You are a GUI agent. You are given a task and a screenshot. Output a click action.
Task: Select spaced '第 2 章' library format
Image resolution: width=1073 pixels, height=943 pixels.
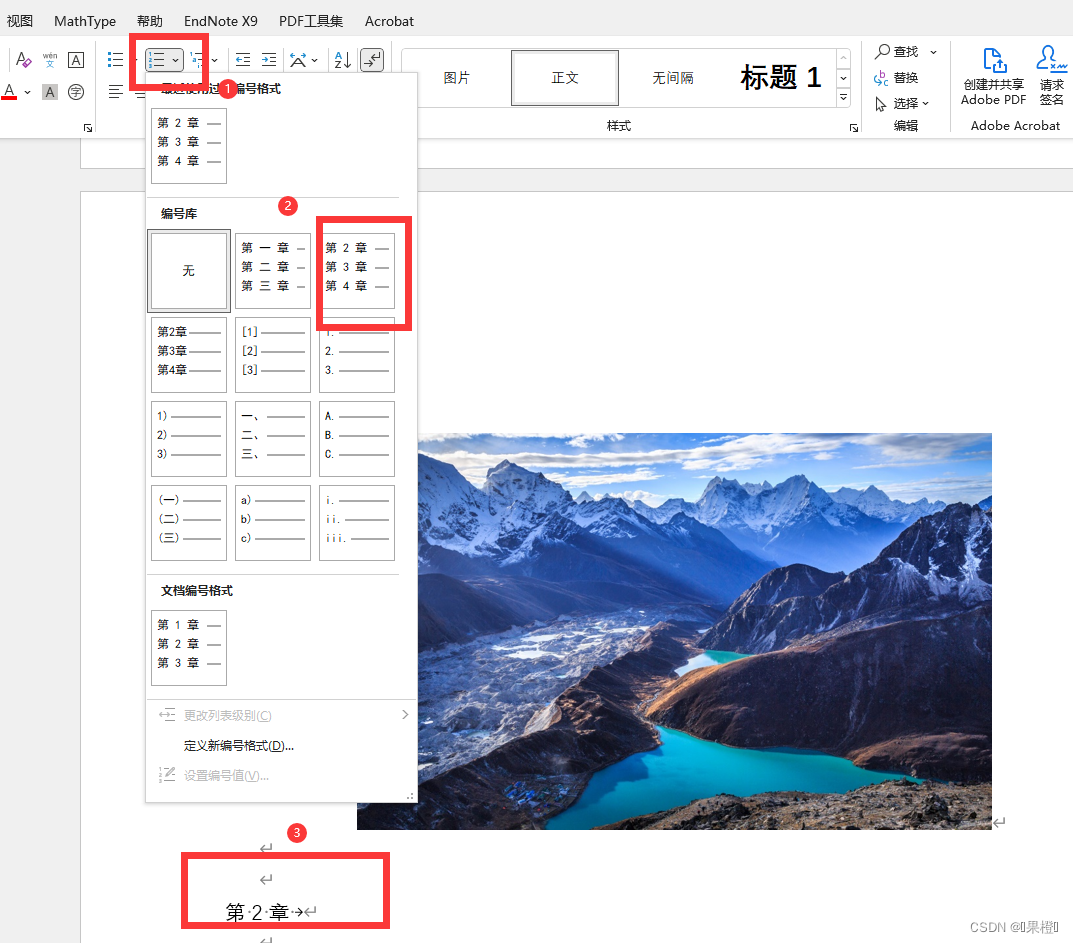click(357, 271)
